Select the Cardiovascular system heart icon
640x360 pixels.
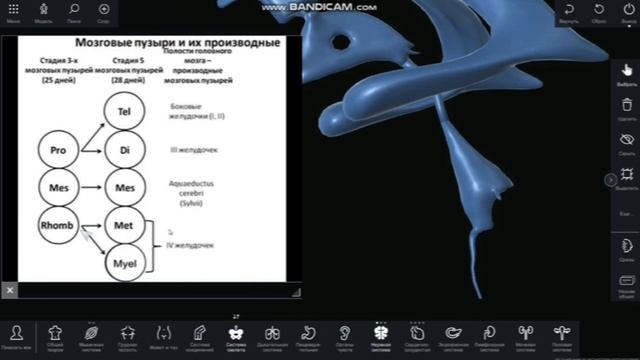click(417, 333)
